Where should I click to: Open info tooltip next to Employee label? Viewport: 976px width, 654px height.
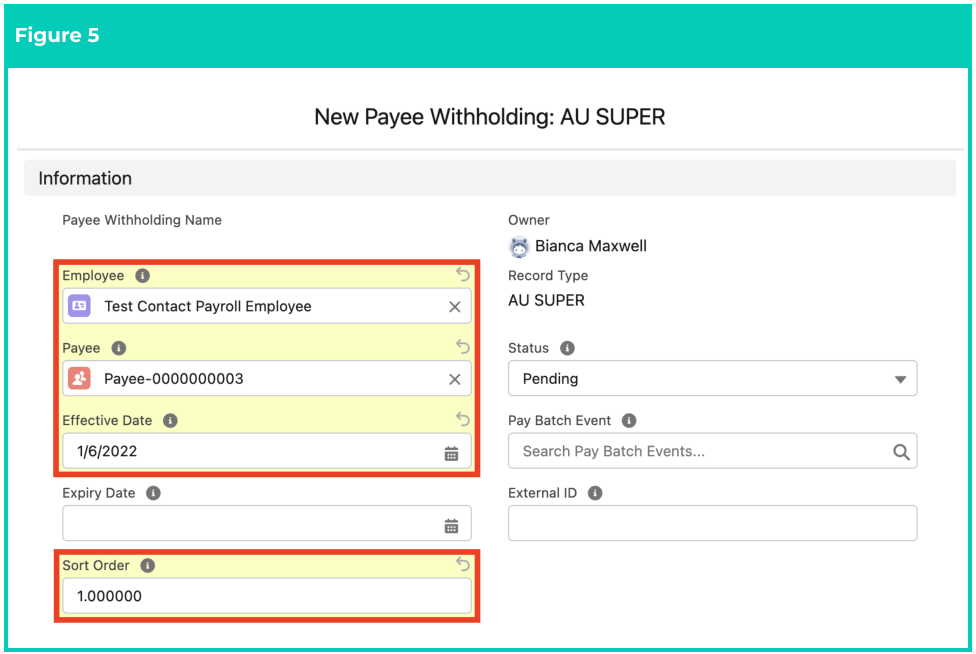coord(143,276)
